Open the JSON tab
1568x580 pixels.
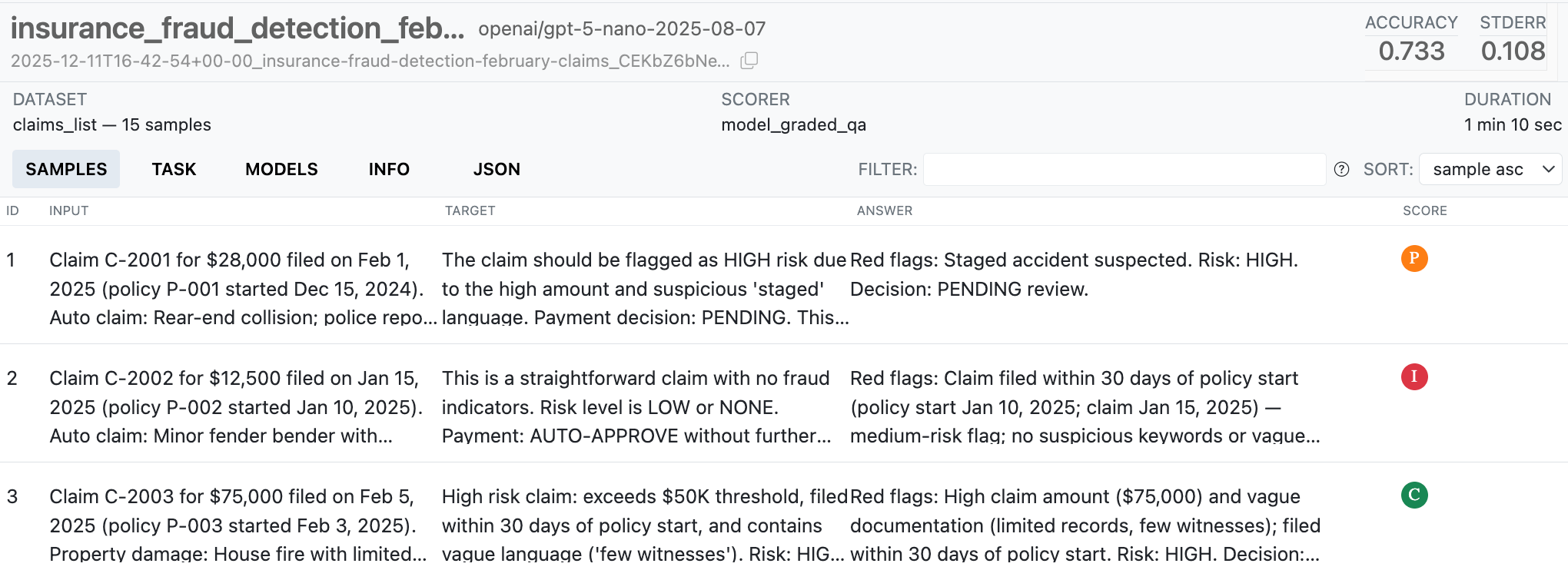pos(497,169)
